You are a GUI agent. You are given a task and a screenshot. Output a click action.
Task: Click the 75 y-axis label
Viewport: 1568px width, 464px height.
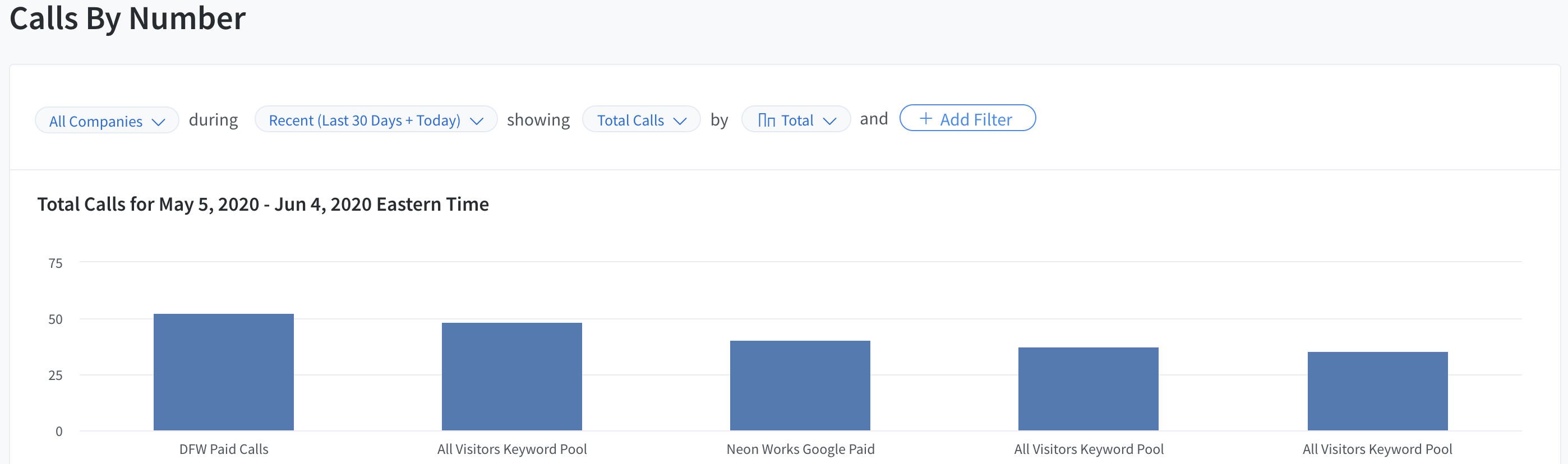tap(56, 263)
